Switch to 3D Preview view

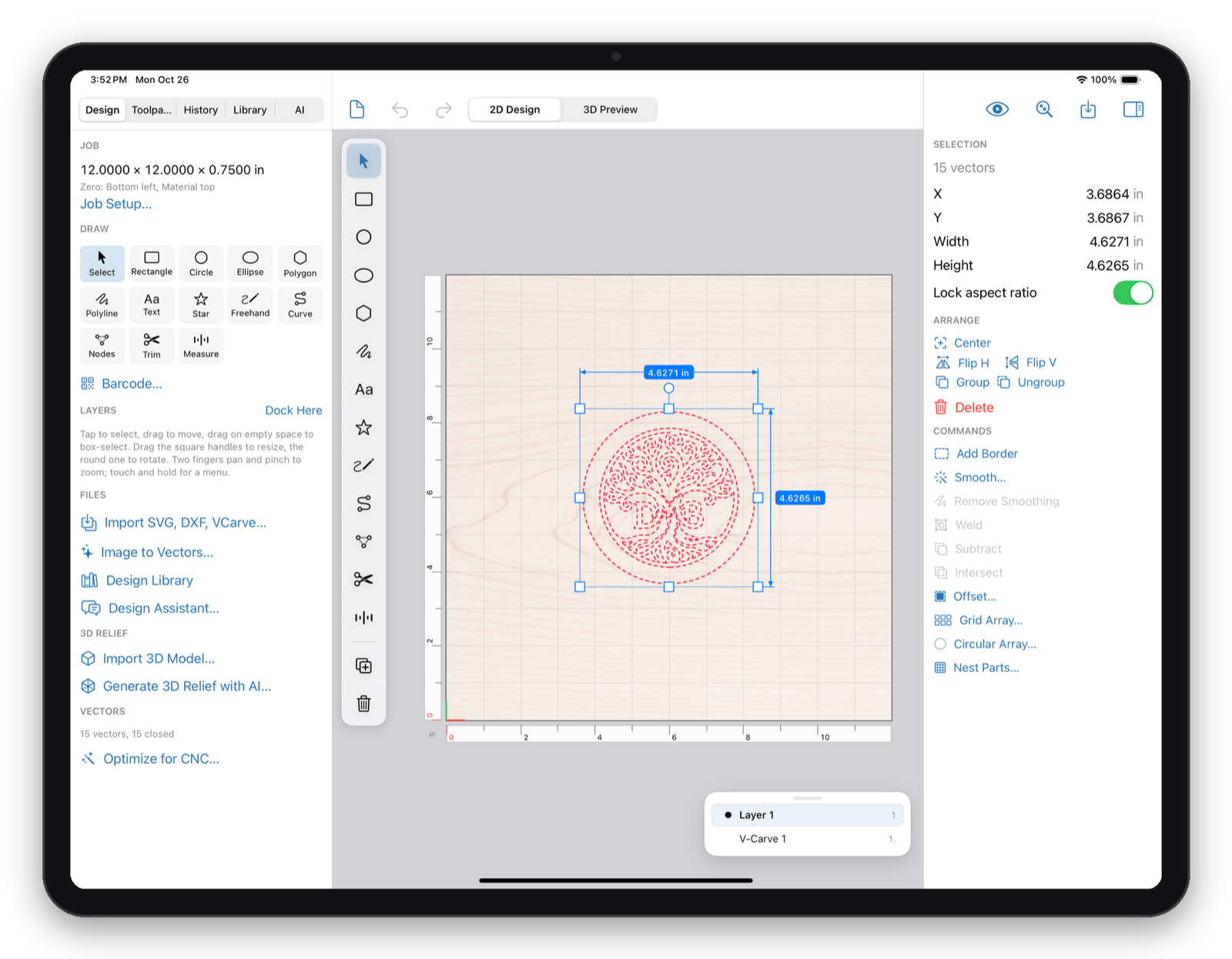coord(610,109)
